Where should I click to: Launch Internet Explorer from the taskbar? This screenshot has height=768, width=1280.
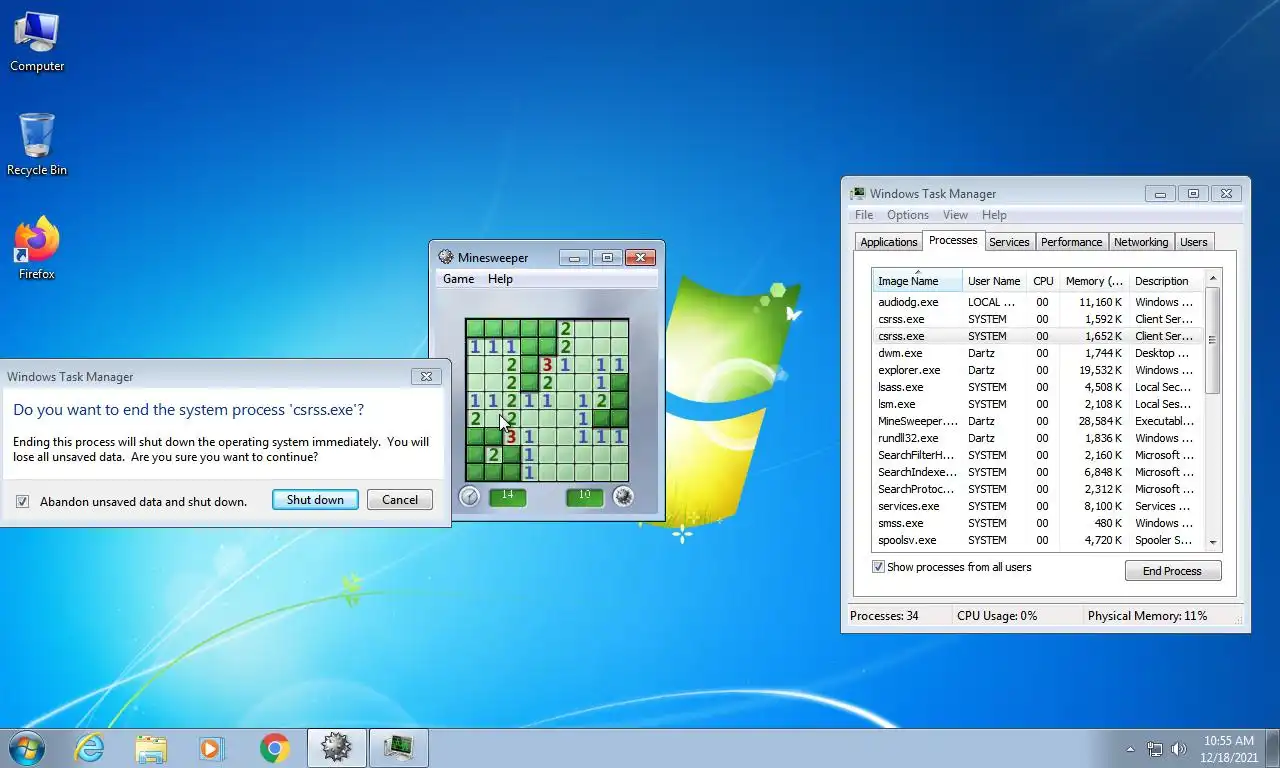pos(89,748)
